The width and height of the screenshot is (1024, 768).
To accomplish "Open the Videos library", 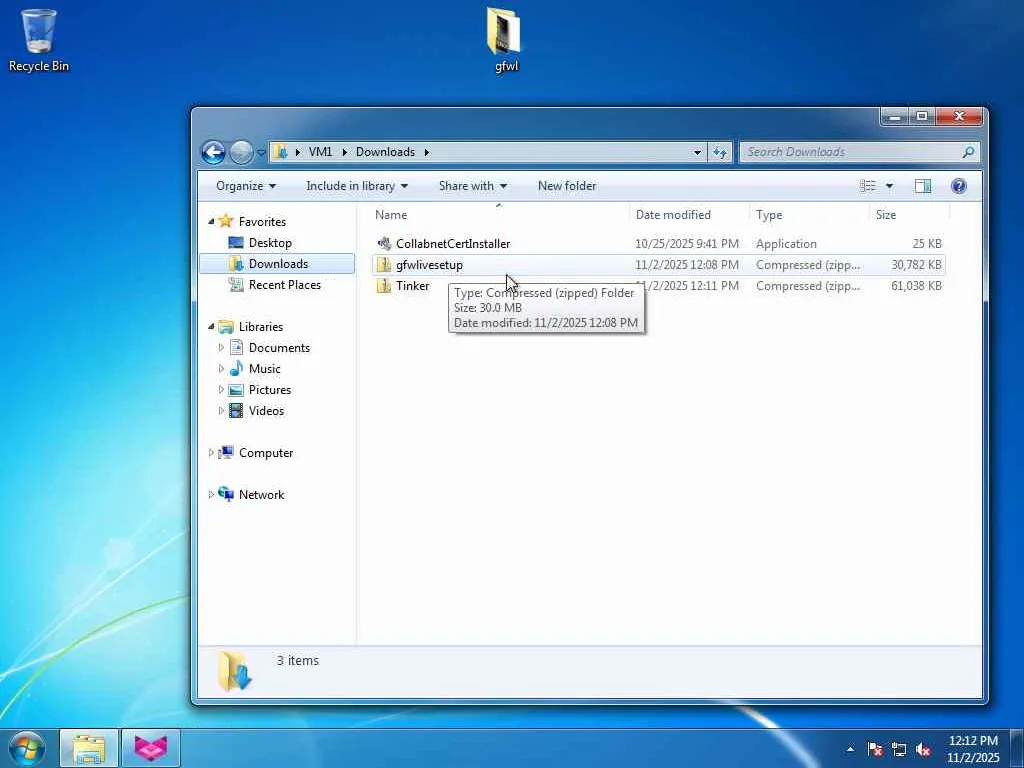I will point(266,411).
